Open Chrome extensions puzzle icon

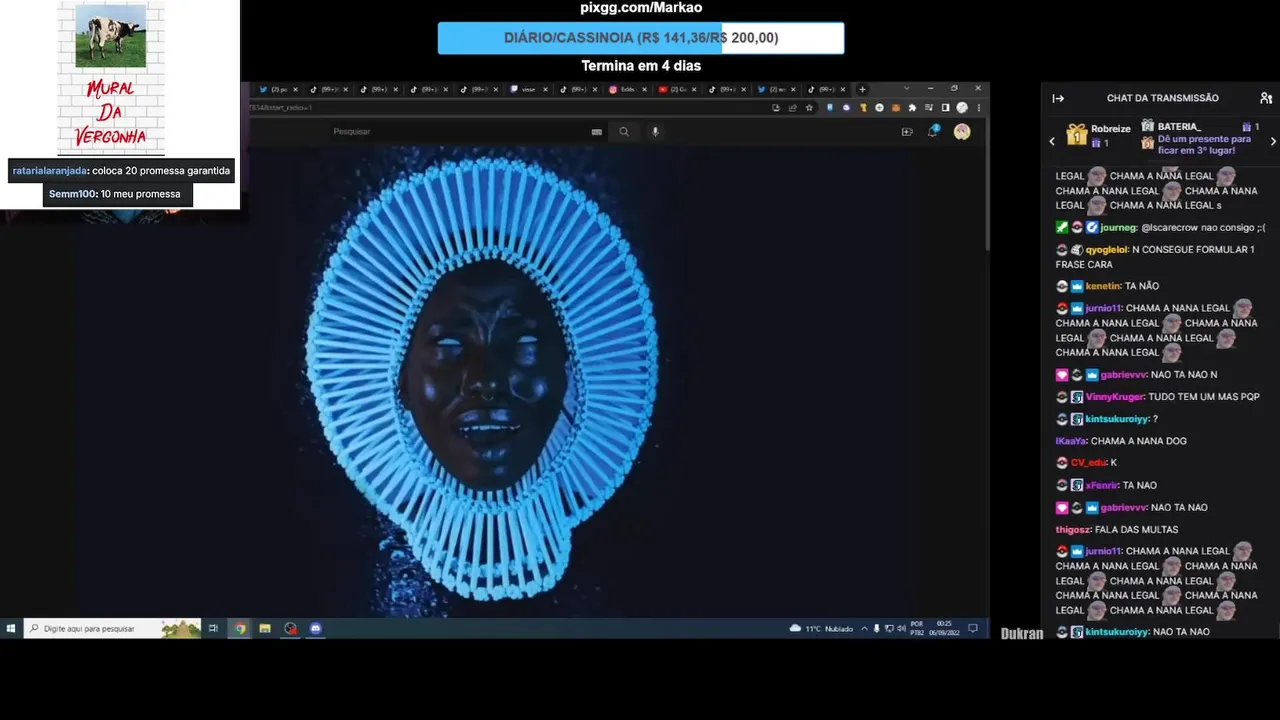(912, 108)
